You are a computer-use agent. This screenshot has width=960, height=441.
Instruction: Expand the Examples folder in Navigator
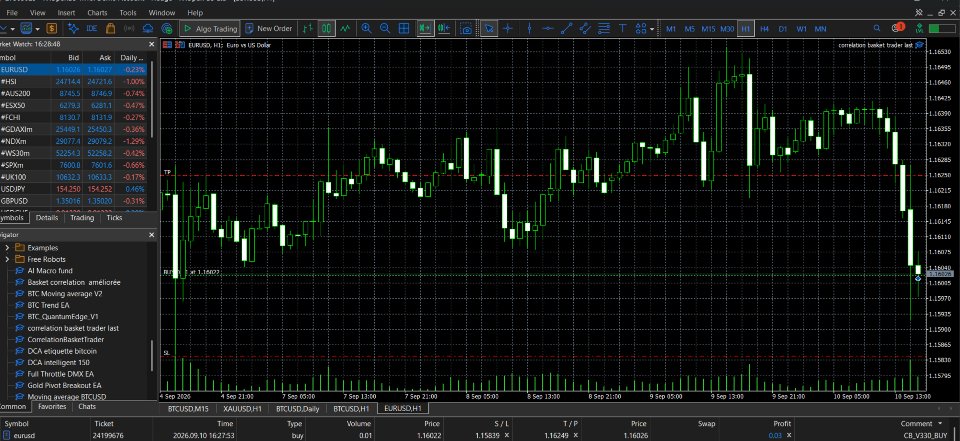tap(7, 247)
